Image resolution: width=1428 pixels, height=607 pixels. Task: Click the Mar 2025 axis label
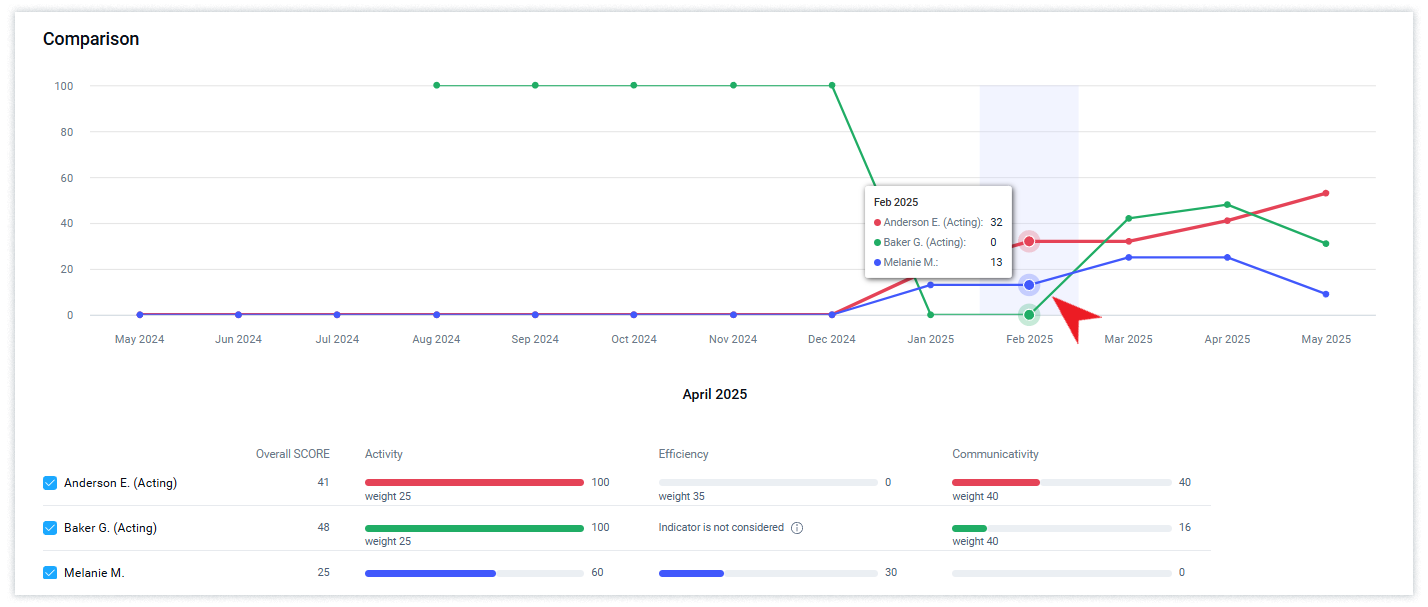[x=1128, y=339]
